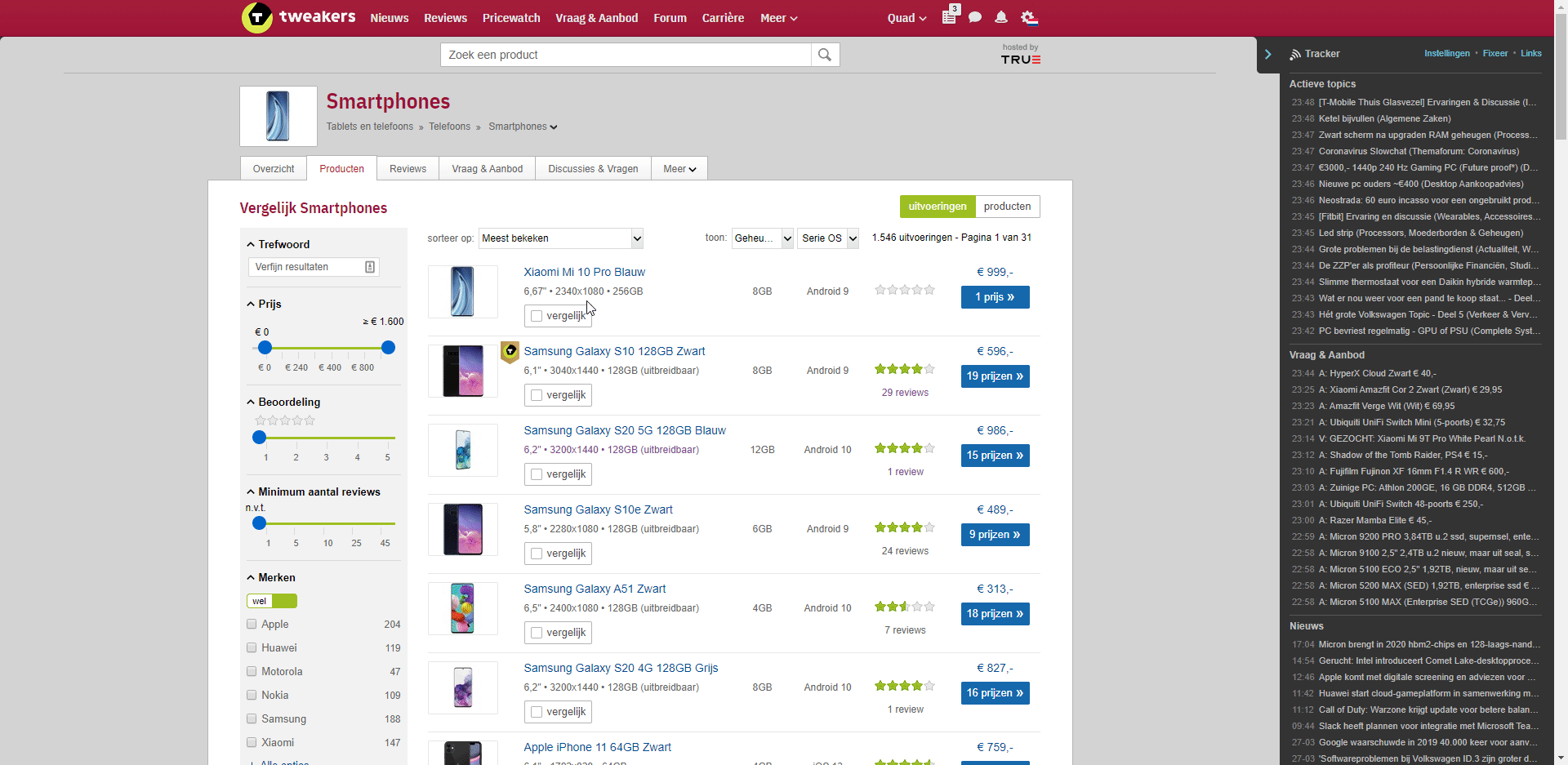The height and width of the screenshot is (765, 1568).
Task: Collapse the Tracker sidebar arrow
Action: 1268,54
